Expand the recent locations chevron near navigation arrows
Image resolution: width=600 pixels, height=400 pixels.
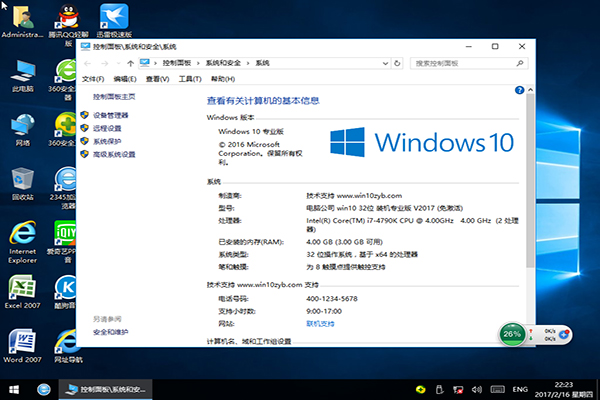coord(118,62)
